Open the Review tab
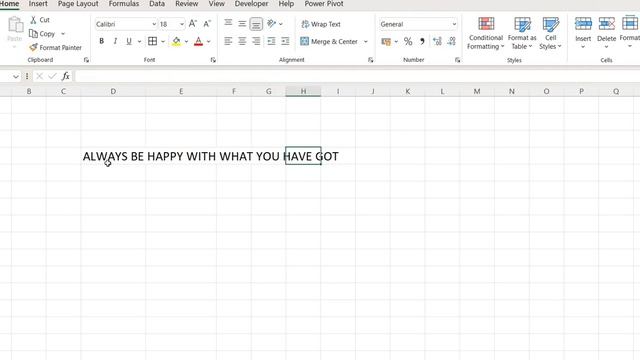640x360 pixels. pyautogui.click(x=187, y=4)
